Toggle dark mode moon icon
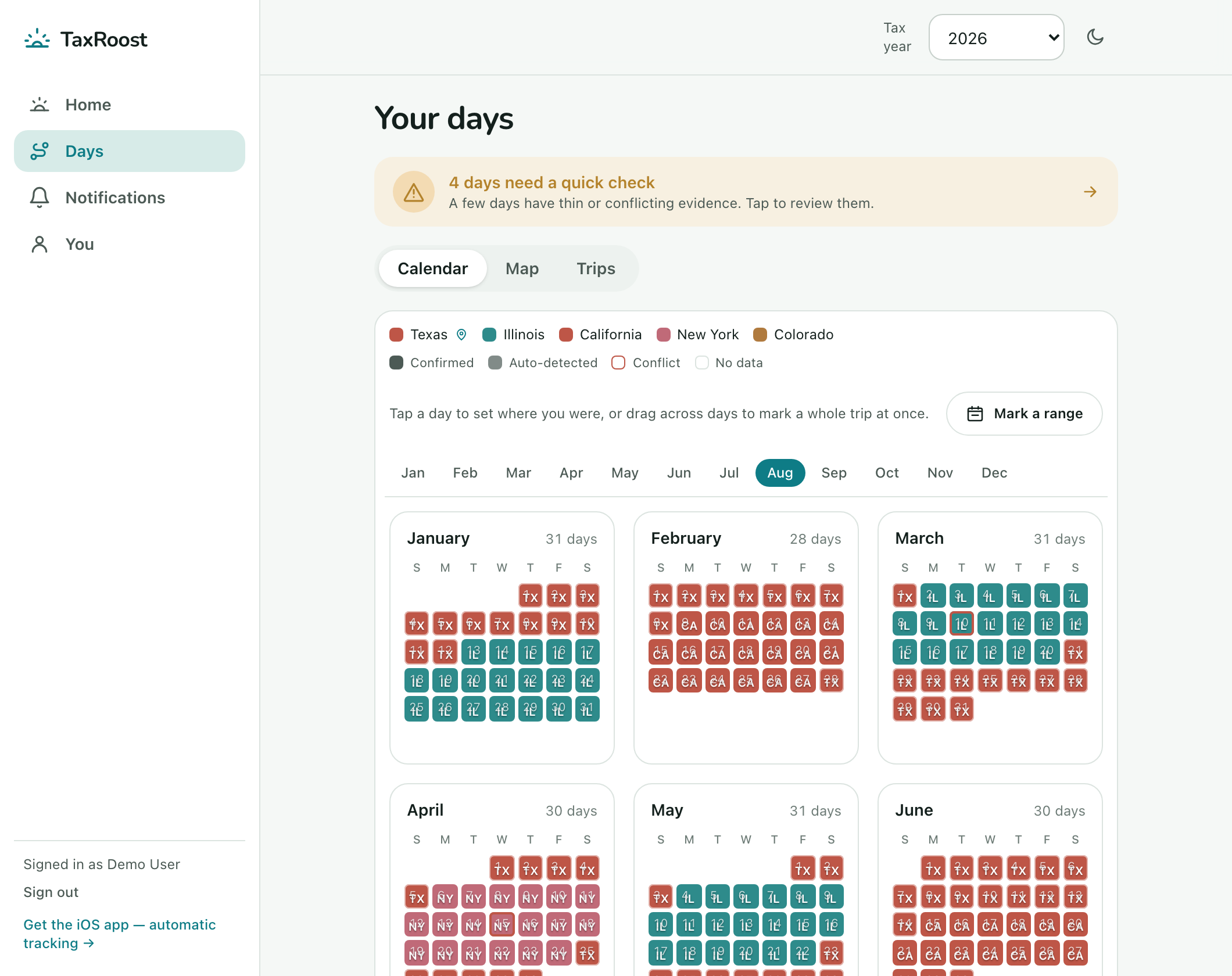Viewport: 1232px width, 976px height. (1095, 37)
